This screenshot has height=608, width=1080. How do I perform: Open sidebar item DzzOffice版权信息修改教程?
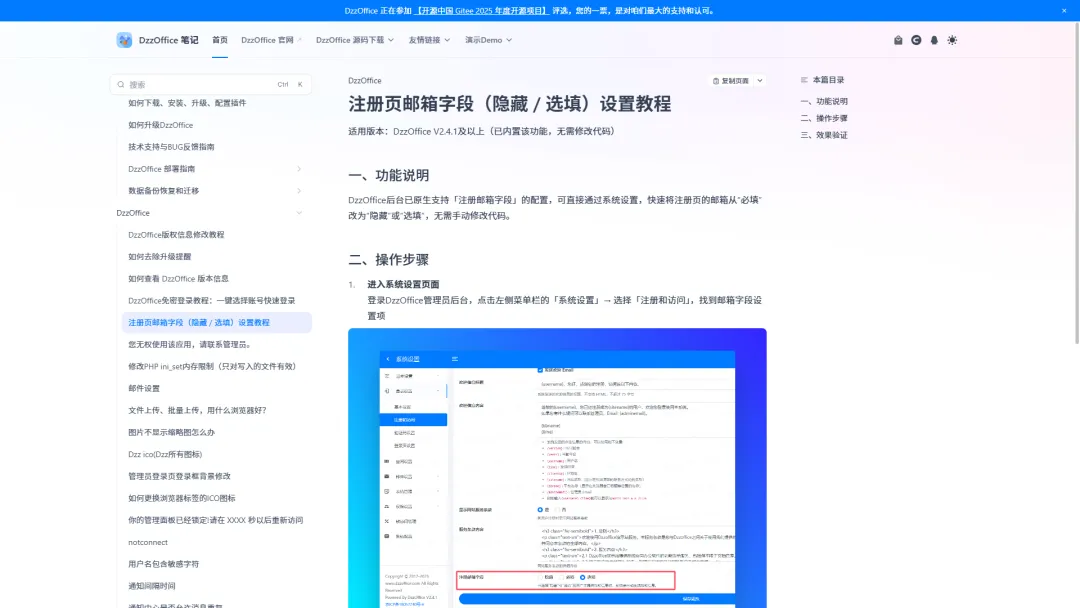pyautogui.click(x=176, y=235)
